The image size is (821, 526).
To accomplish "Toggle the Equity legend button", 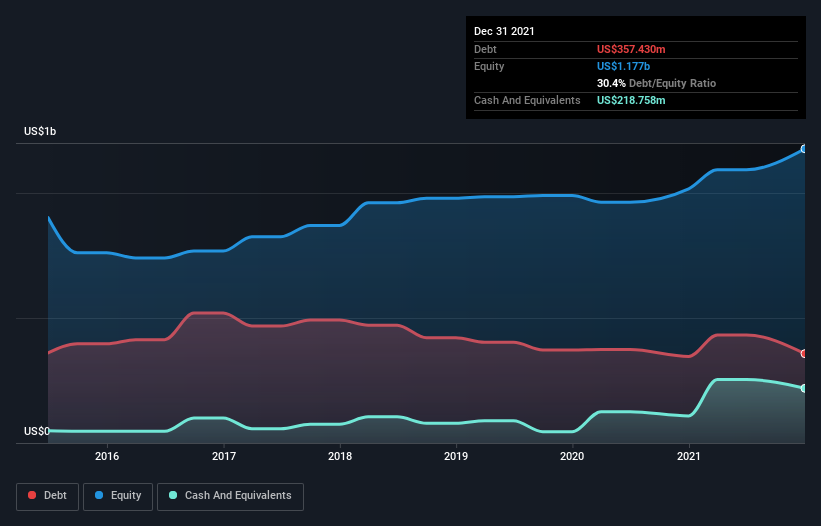I will tap(118, 496).
